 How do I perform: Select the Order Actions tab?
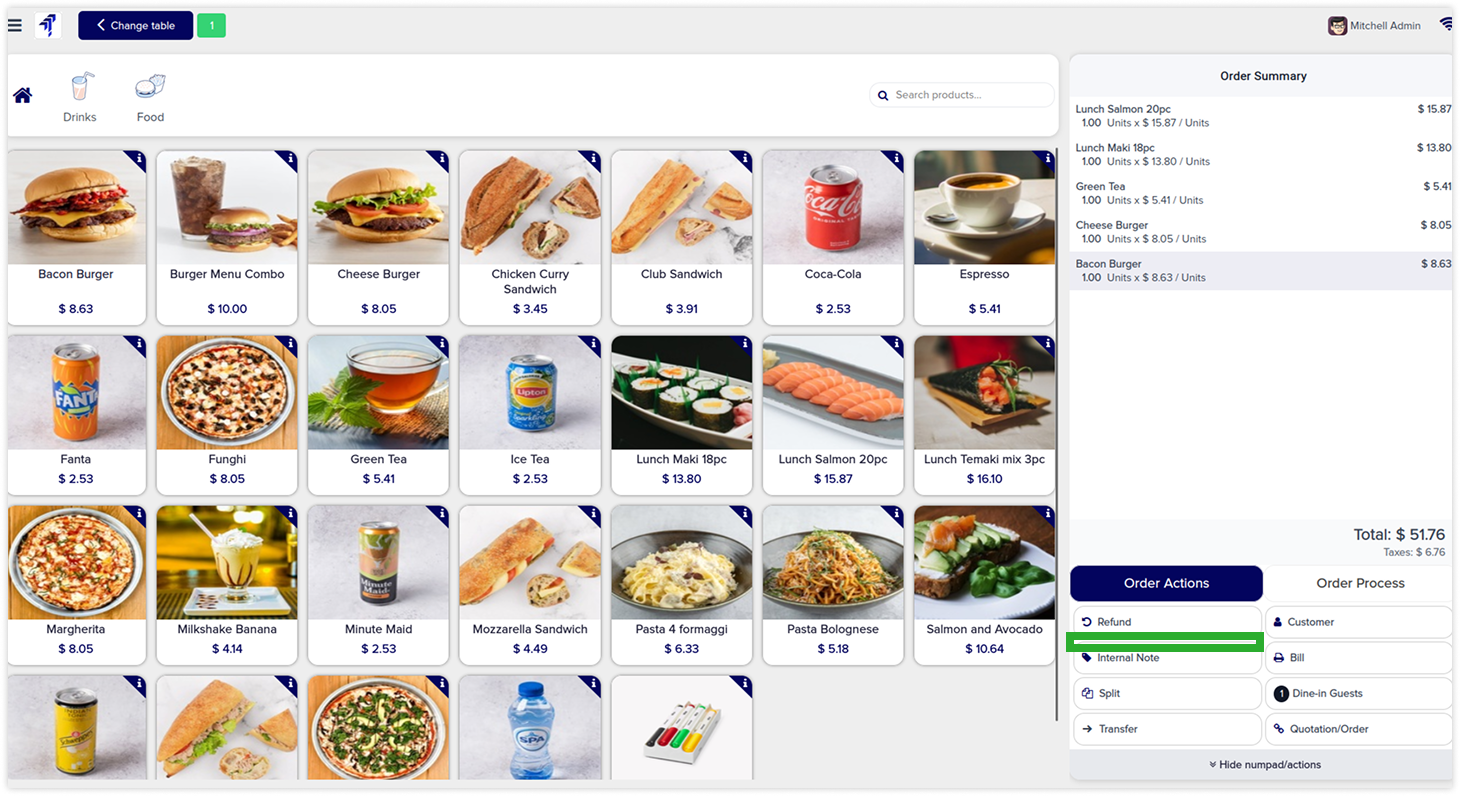(x=1166, y=583)
